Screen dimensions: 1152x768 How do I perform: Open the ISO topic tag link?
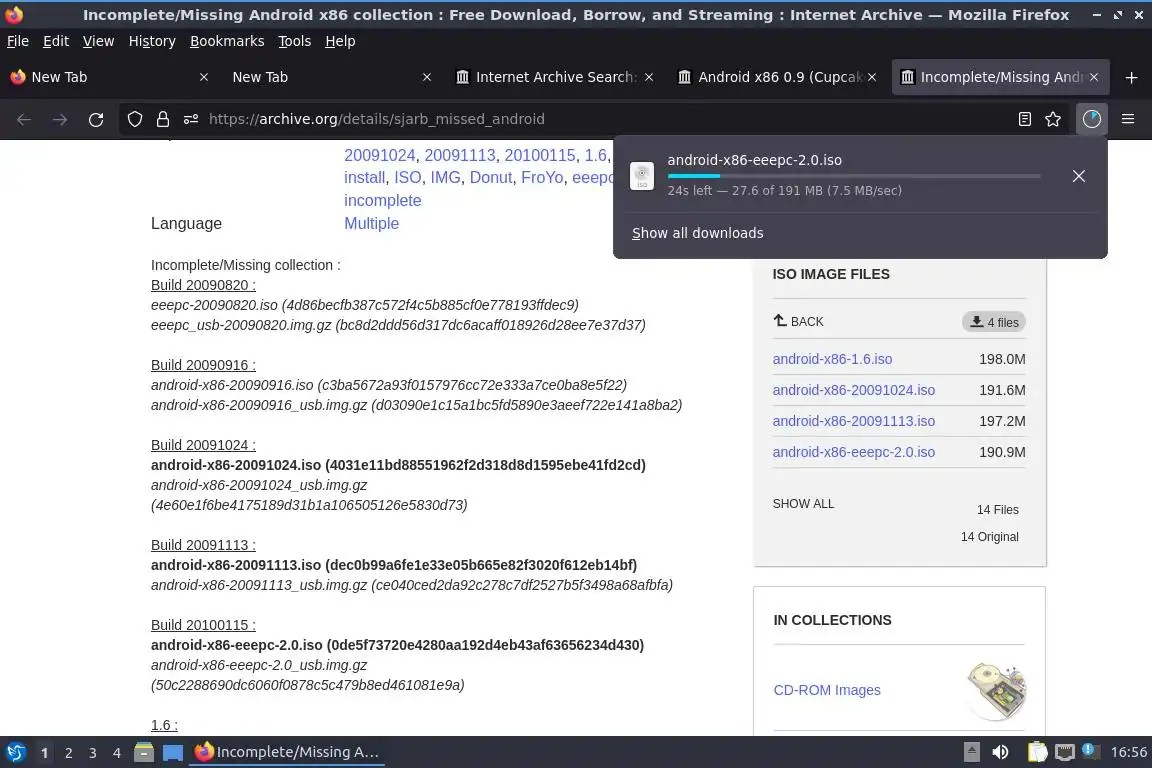coord(408,177)
